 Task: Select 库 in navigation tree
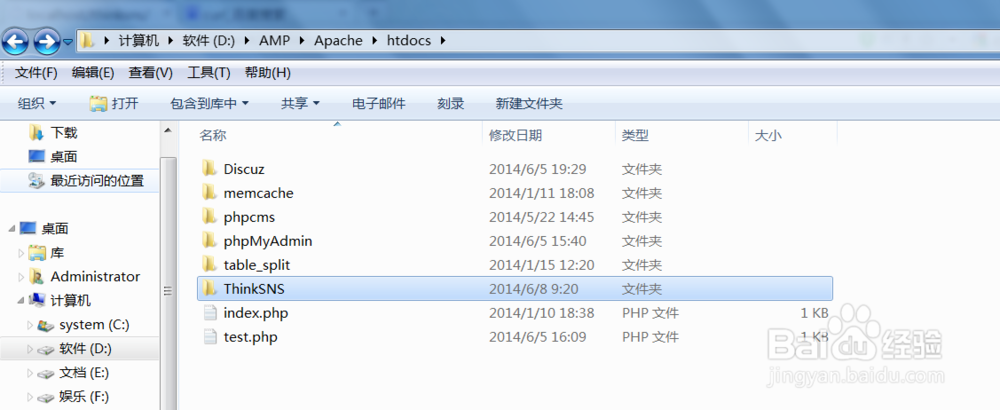(x=57, y=253)
